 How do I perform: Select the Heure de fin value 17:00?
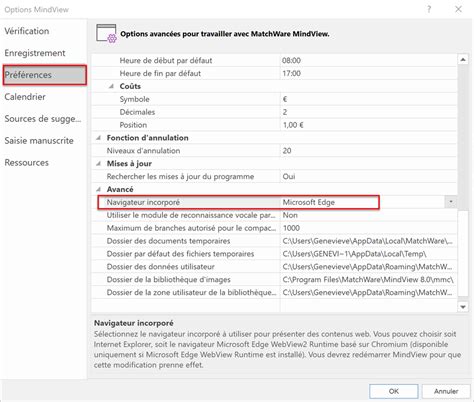pos(291,73)
